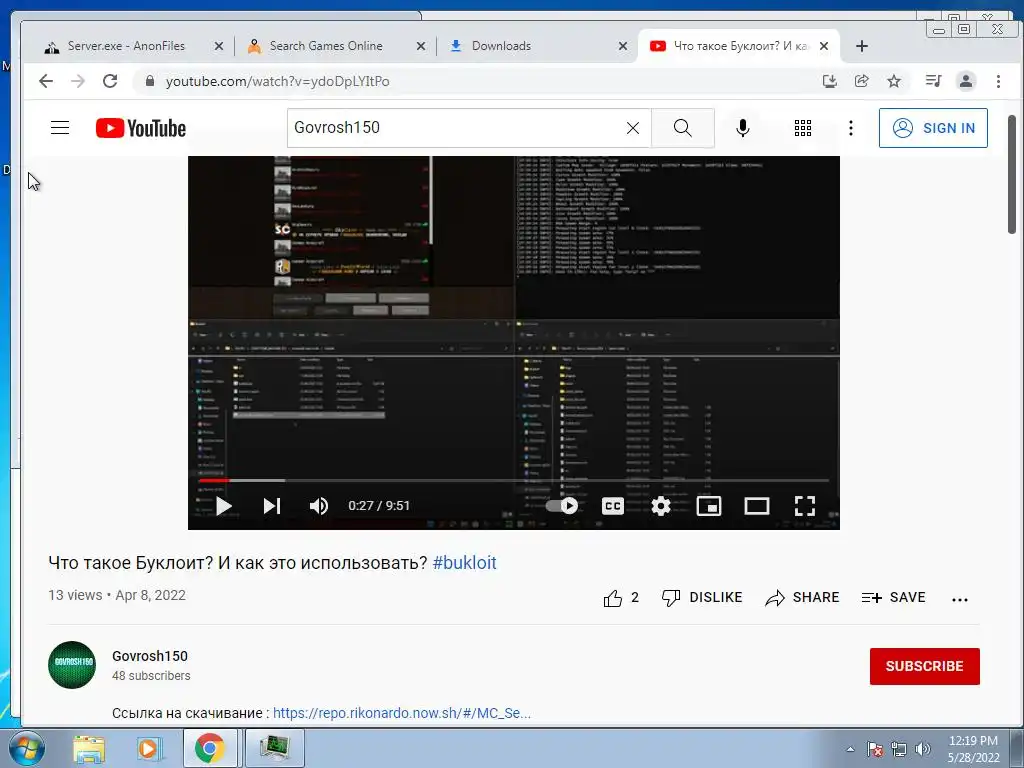Close the Server.exe - AnonFiles tab
1024x768 pixels.
click(219, 46)
